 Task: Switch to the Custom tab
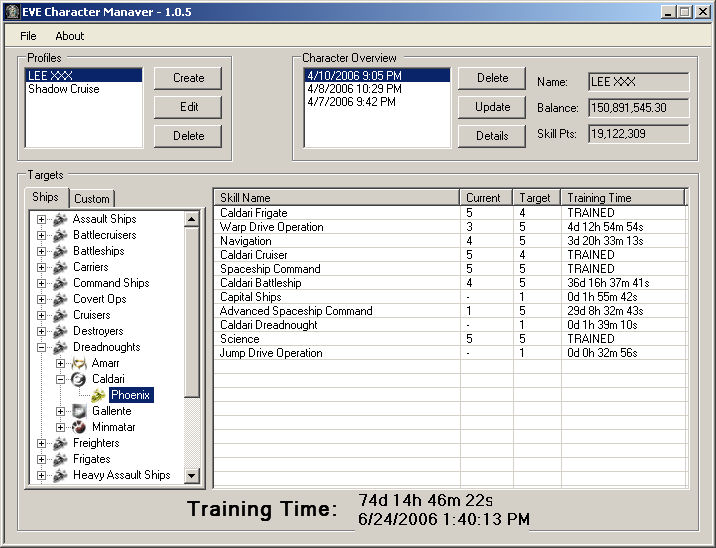point(92,199)
